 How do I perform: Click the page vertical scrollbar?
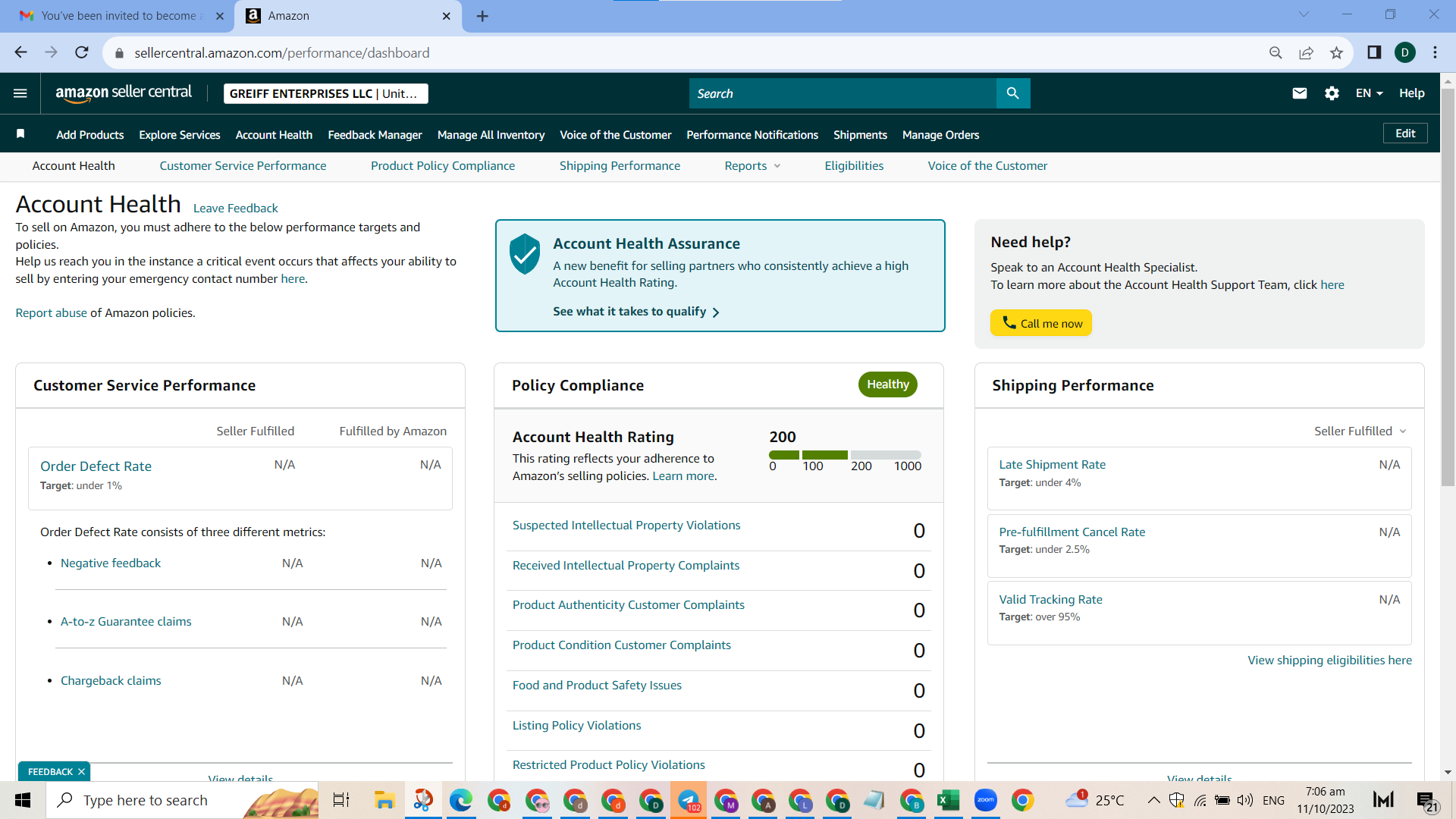(1448, 288)
